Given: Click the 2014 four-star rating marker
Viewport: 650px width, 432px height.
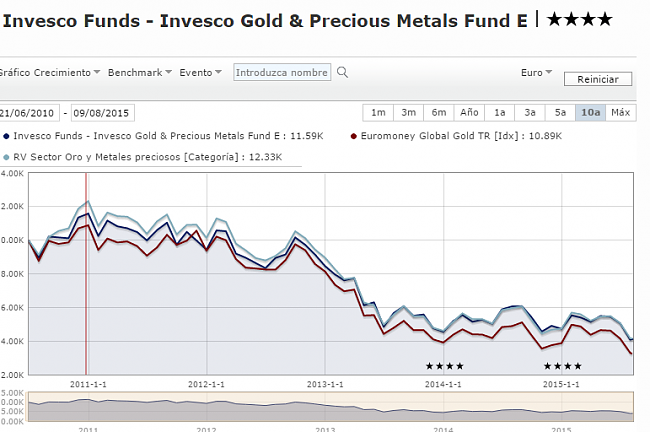Looking at the screenshot, I should [444, 366].
